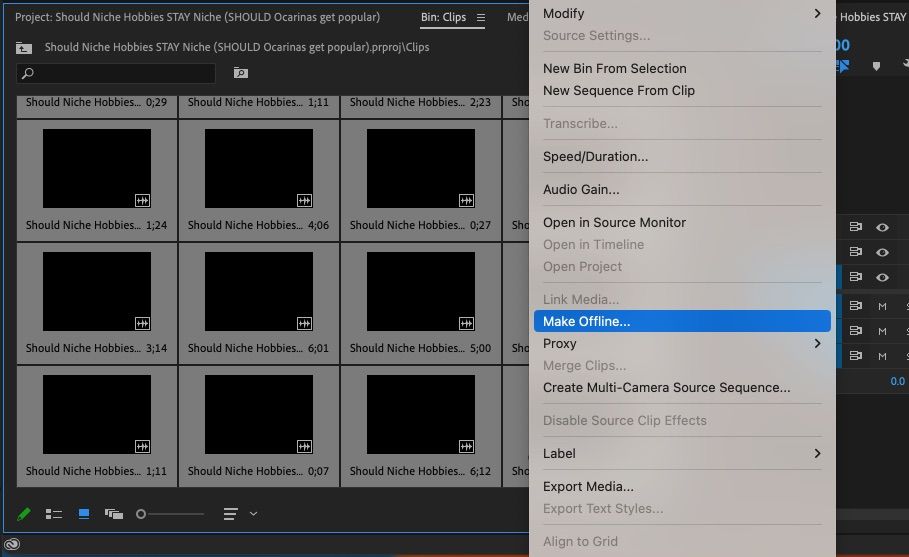Click the audio badge on the 0;07 clip

tap(304, 446)
